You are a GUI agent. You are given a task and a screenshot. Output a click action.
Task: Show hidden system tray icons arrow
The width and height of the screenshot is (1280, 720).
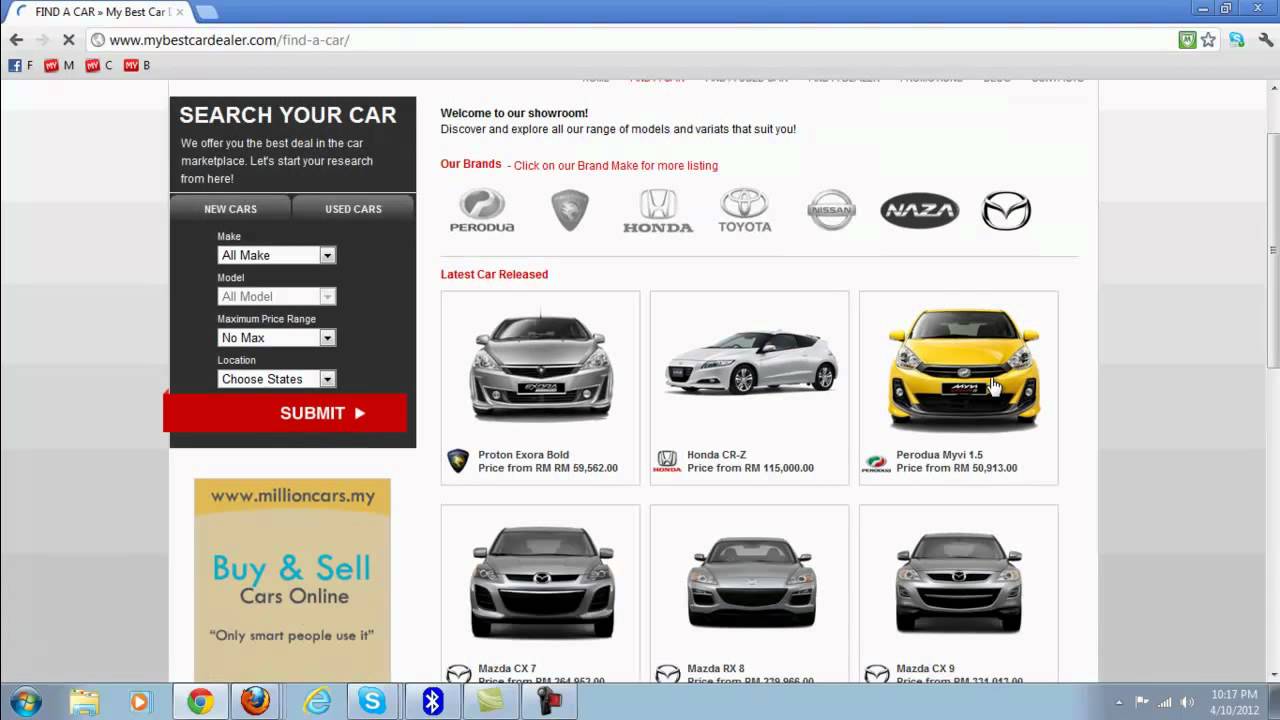(1119, 702)
